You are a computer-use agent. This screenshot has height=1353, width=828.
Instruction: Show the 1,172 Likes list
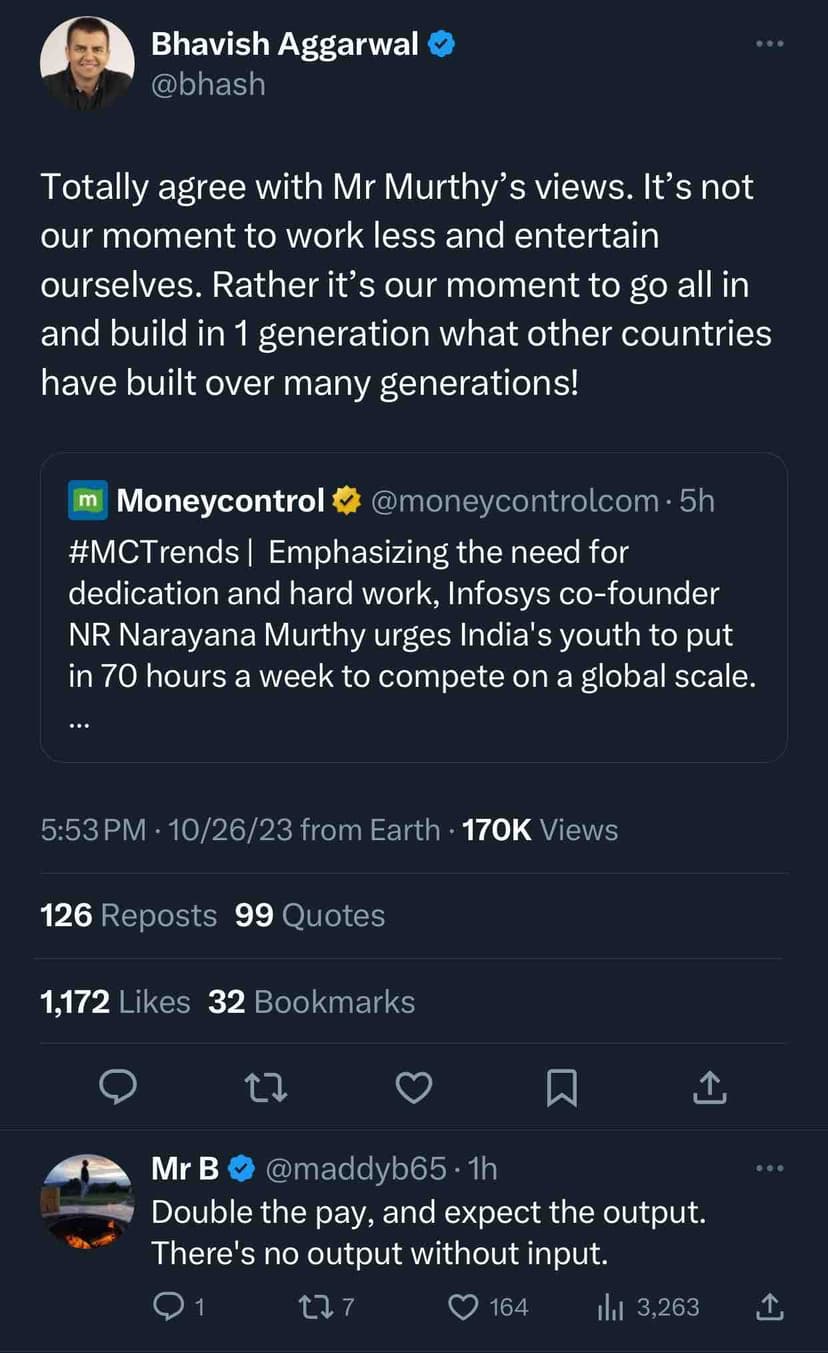(x=115, y=1001)
